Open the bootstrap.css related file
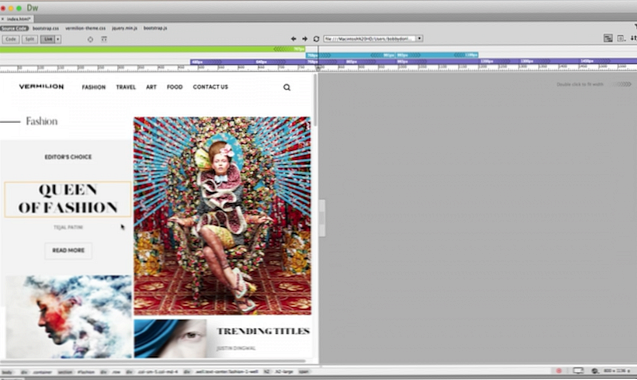The image size is (637, 380). [x=46, y=28]
